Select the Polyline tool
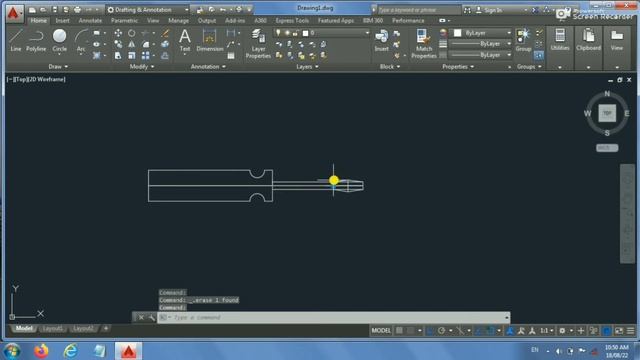640x360 pixels. coord(36,40)
